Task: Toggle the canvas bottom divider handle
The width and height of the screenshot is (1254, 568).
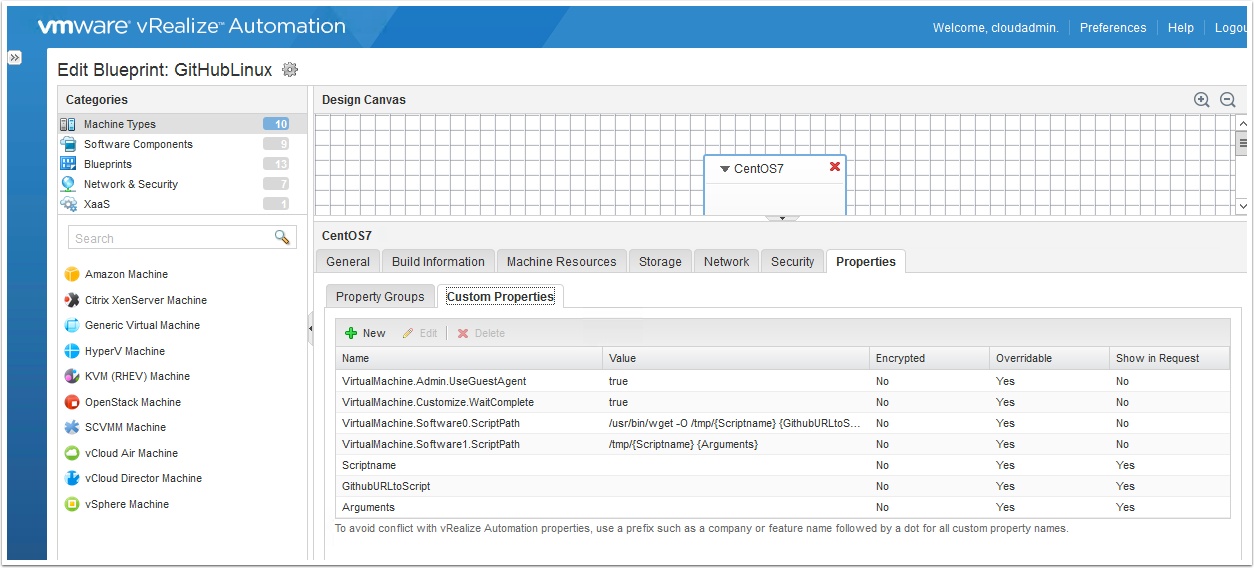Action: click(781, 217)
